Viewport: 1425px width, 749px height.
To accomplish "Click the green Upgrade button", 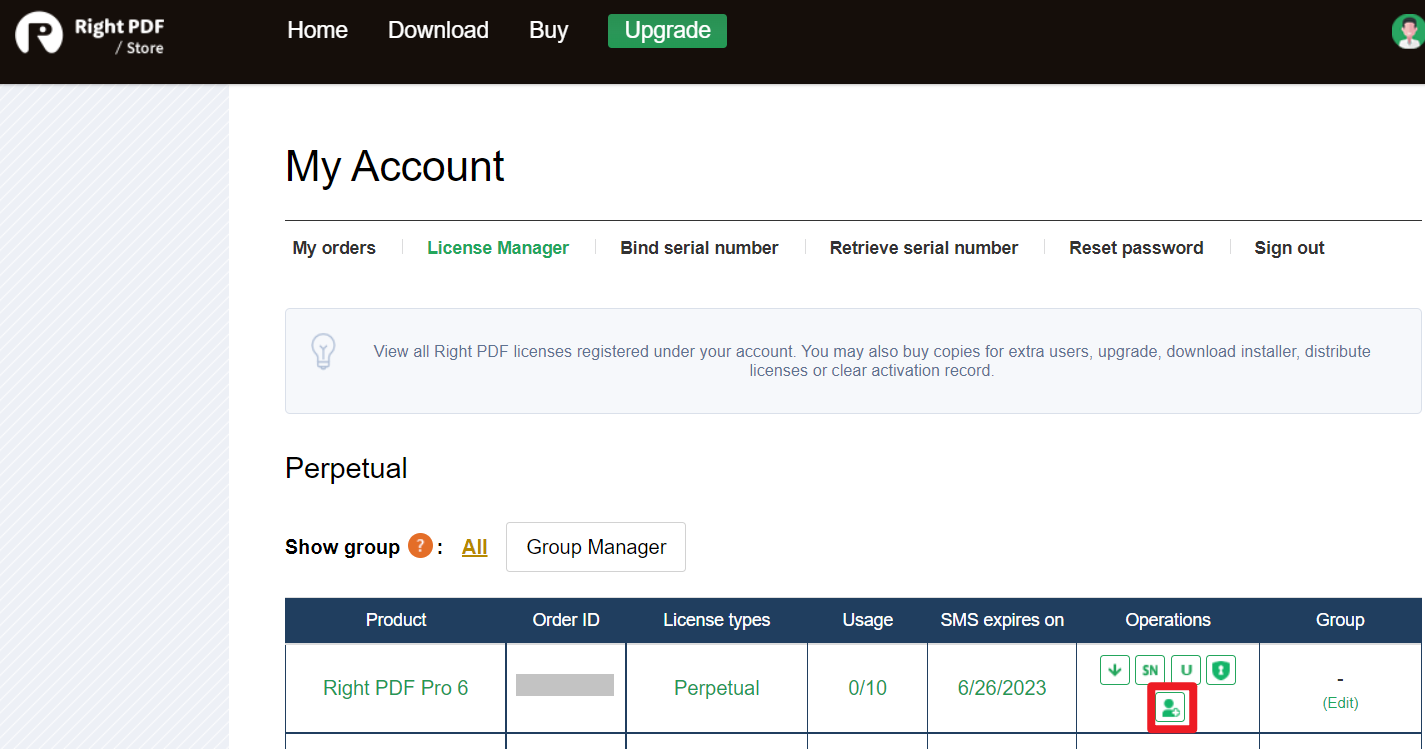I will coord(667,30).
